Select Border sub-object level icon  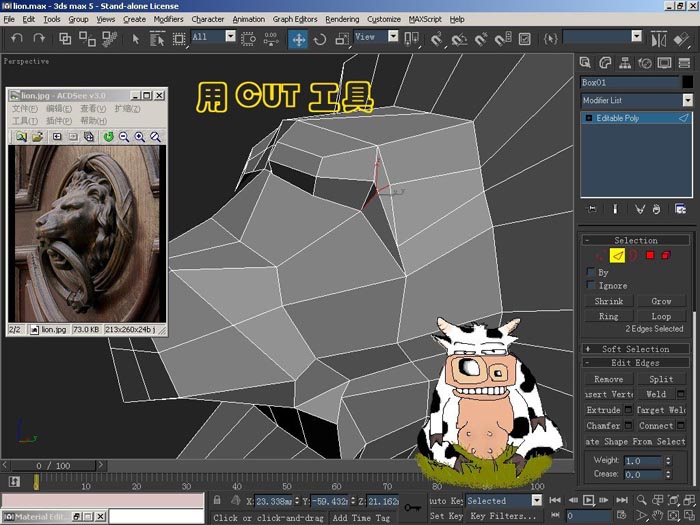(x=633, y=255)
